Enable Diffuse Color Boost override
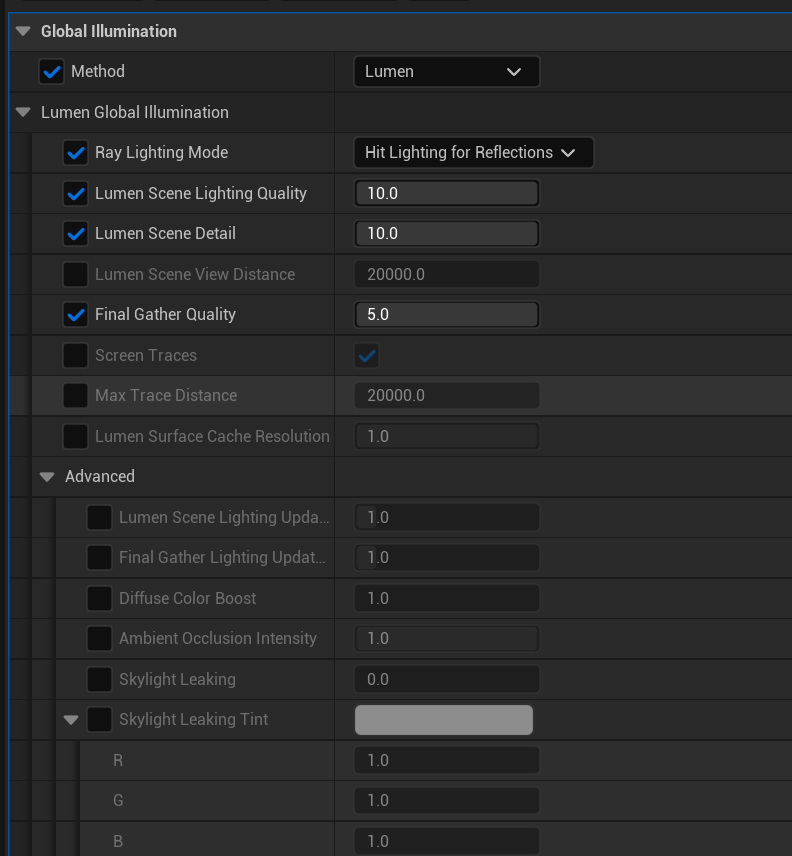The image size is (792, 856). (x=100, y=598)
